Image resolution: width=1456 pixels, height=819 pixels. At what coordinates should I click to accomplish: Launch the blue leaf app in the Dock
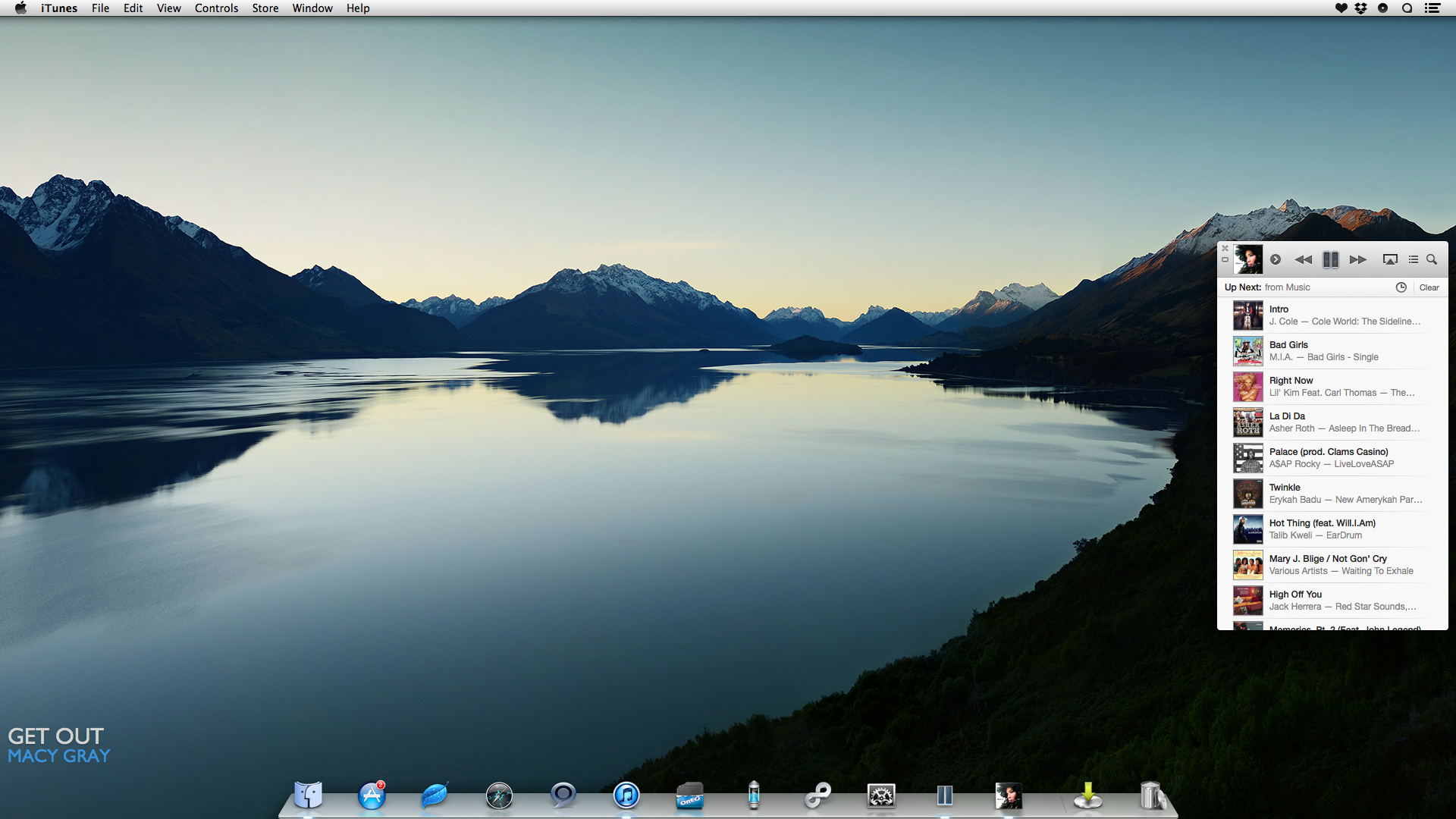tap(435, 795)
